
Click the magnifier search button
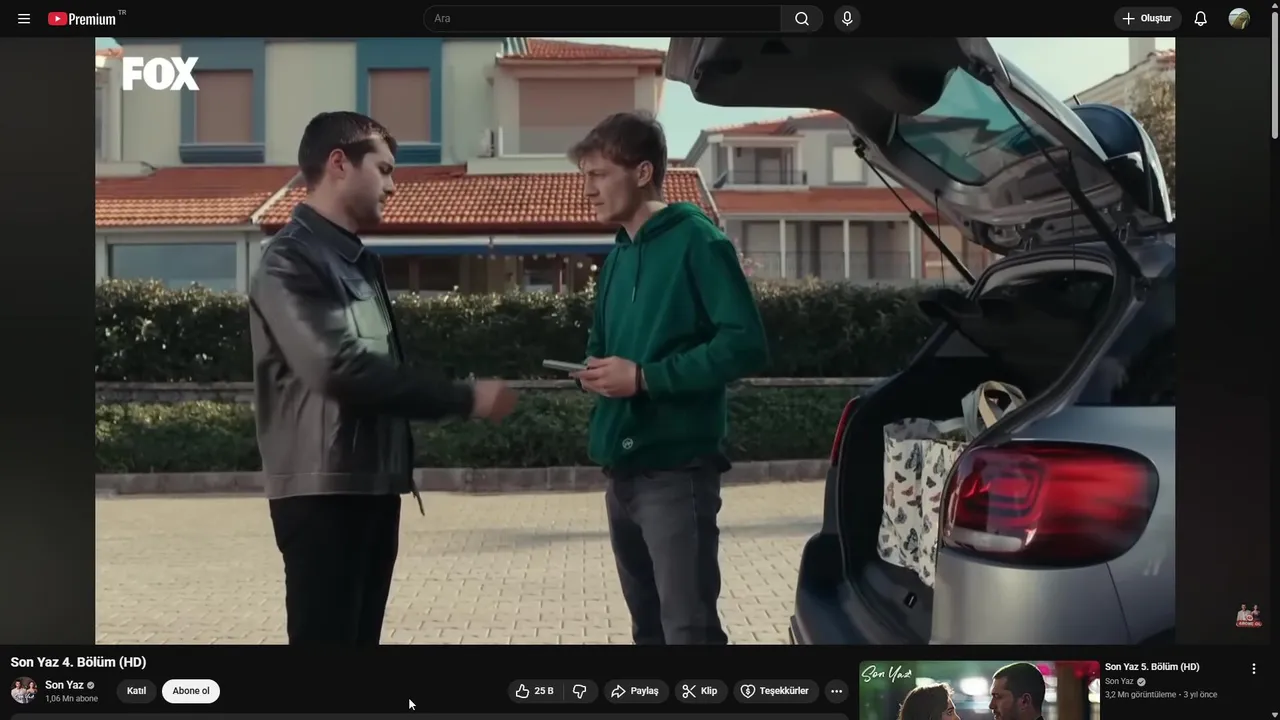pyautogui.click(x=802, y=19)
